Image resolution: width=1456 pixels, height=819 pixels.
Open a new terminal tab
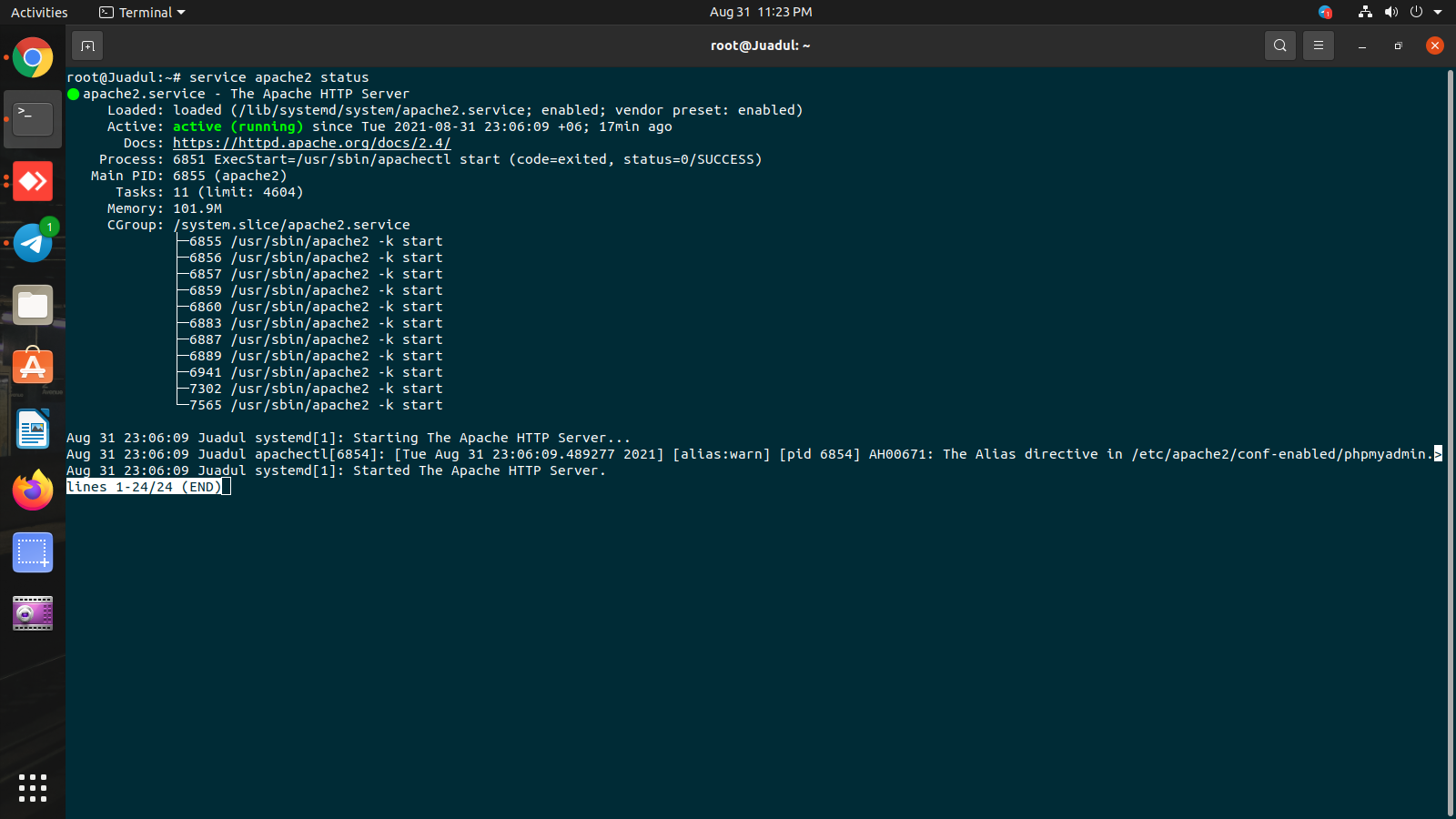coord(86,45)
